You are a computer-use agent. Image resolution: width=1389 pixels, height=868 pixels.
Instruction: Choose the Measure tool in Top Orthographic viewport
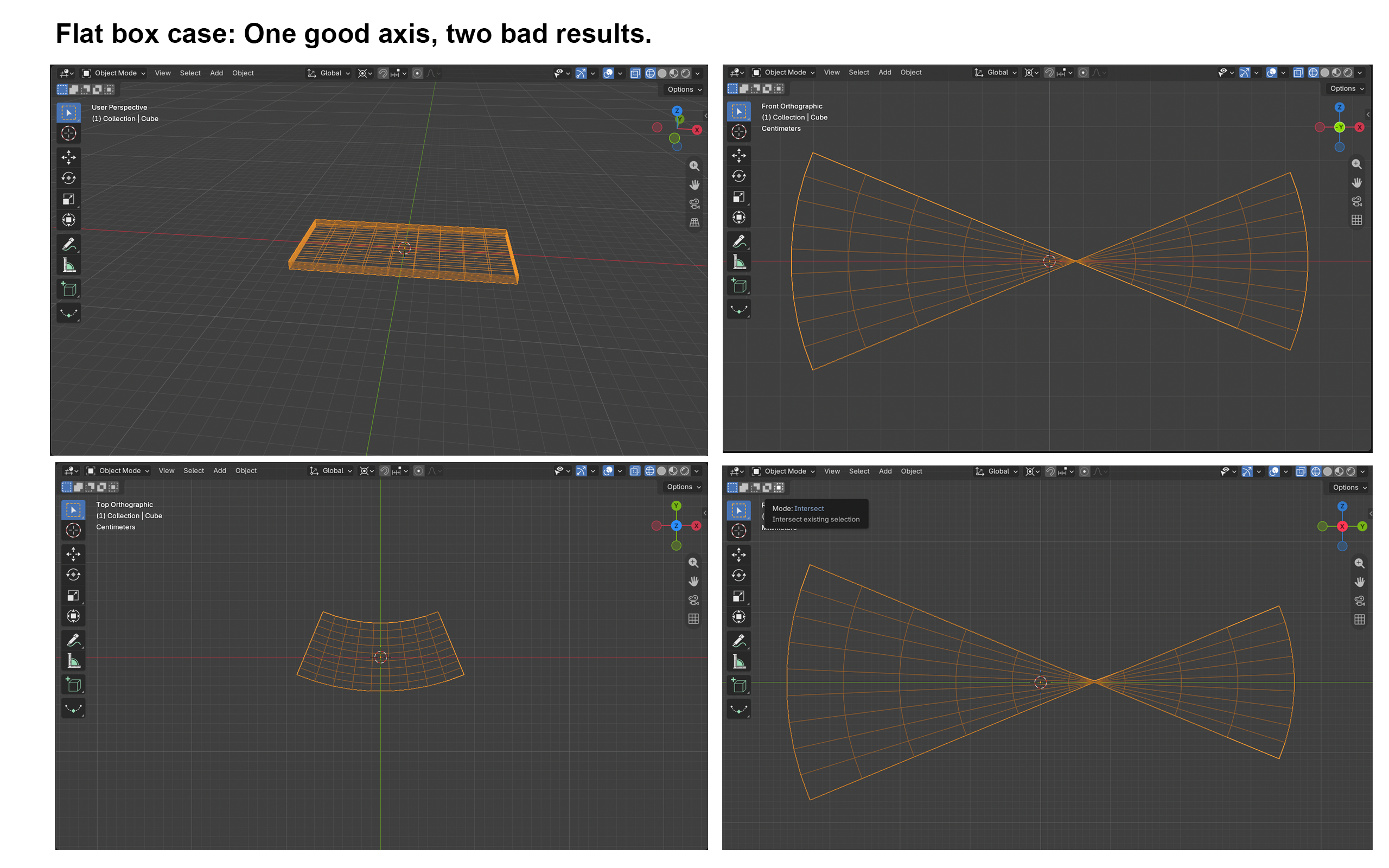tap(73, 661)
